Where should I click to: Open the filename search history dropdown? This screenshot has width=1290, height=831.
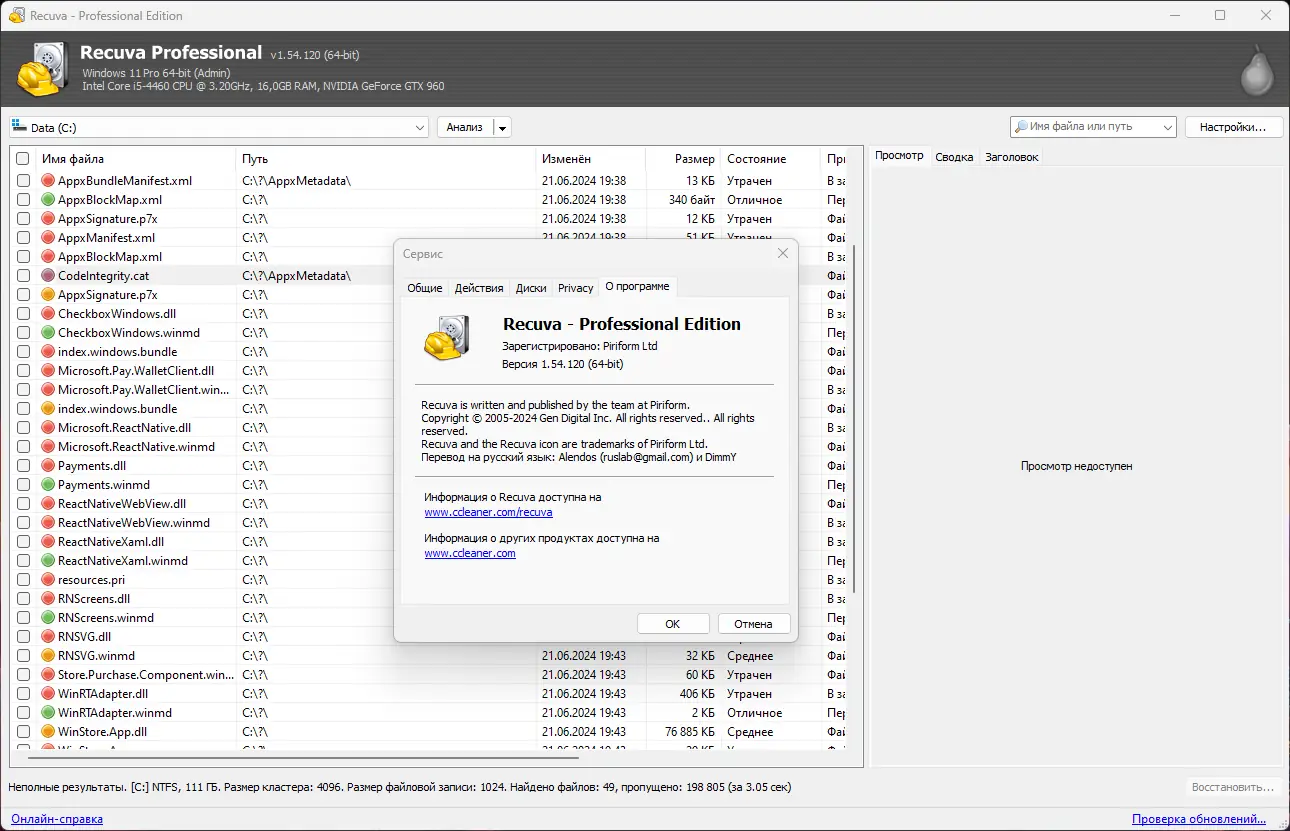[x=1166, y=126]
